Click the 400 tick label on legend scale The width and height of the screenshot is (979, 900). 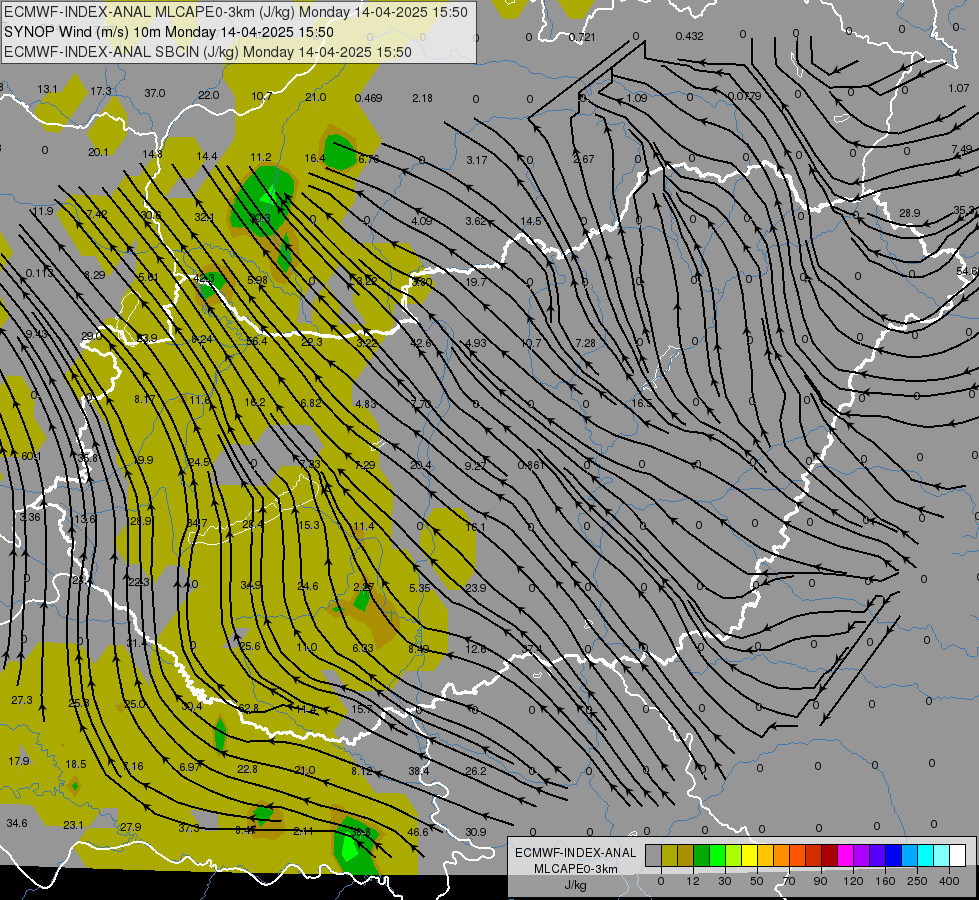949,881
